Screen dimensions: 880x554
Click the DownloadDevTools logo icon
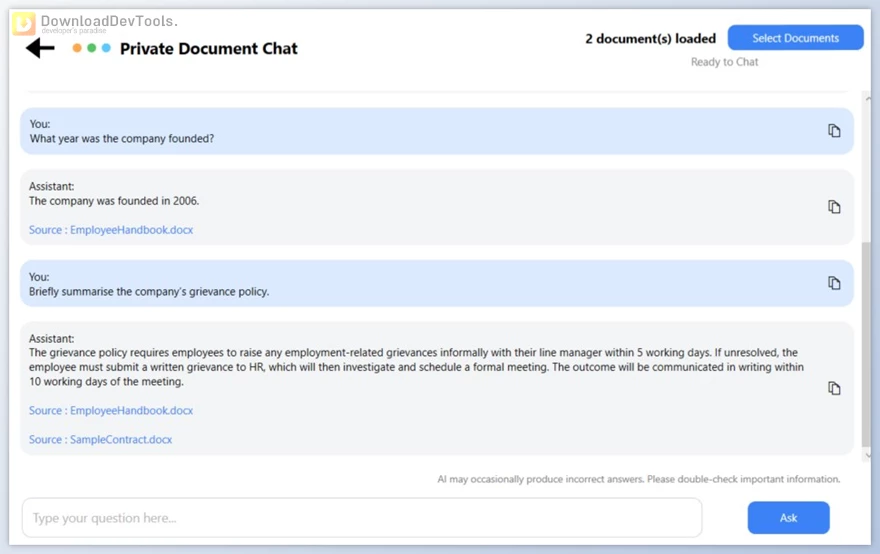pyautogui.click(x=23, y=23)
